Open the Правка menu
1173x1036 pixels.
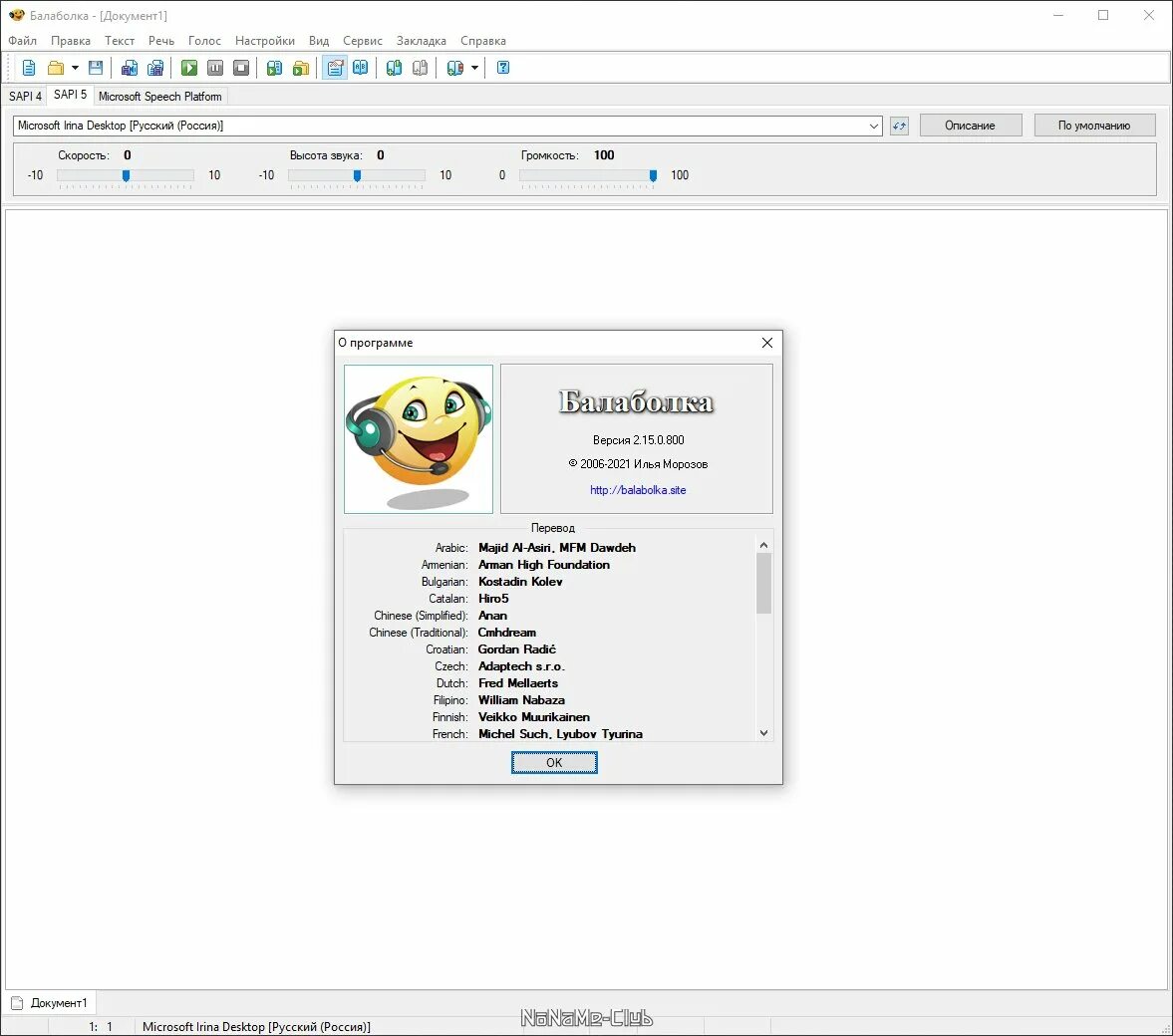(71, 41)
